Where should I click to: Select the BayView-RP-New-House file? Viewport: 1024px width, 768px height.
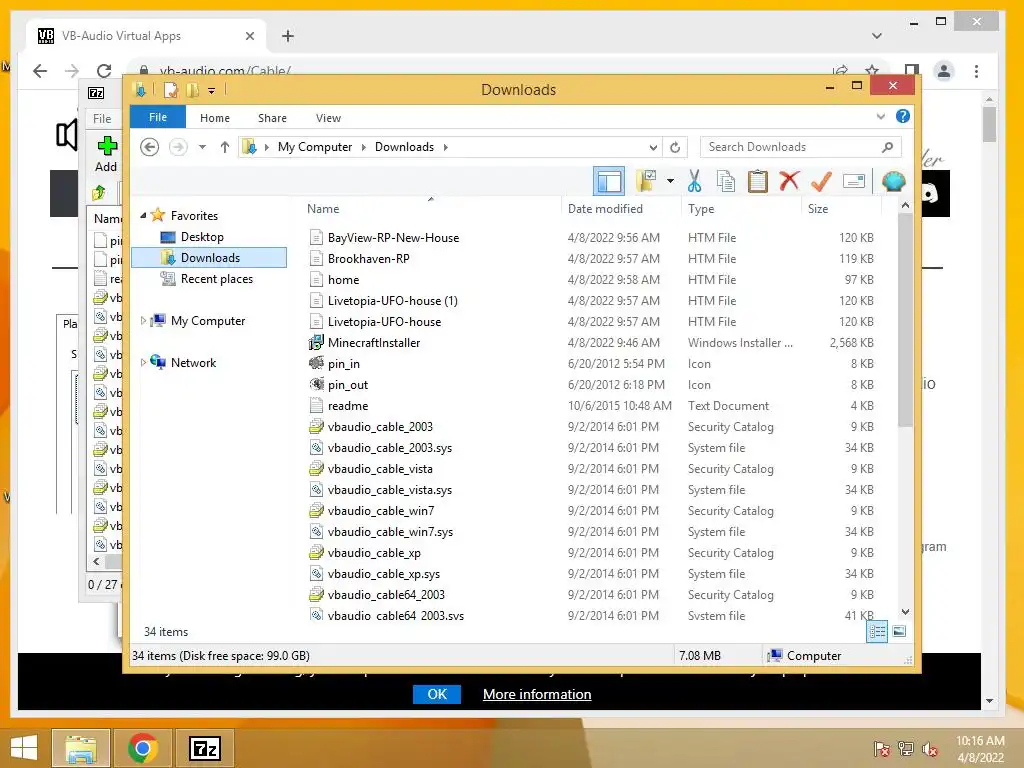tap(393, 238)
